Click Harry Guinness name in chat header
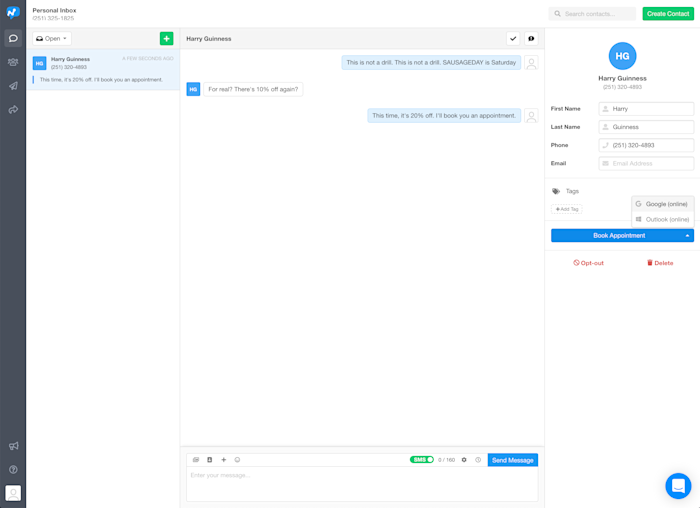This screenshot has height=508, width=700. pos(208,39)
